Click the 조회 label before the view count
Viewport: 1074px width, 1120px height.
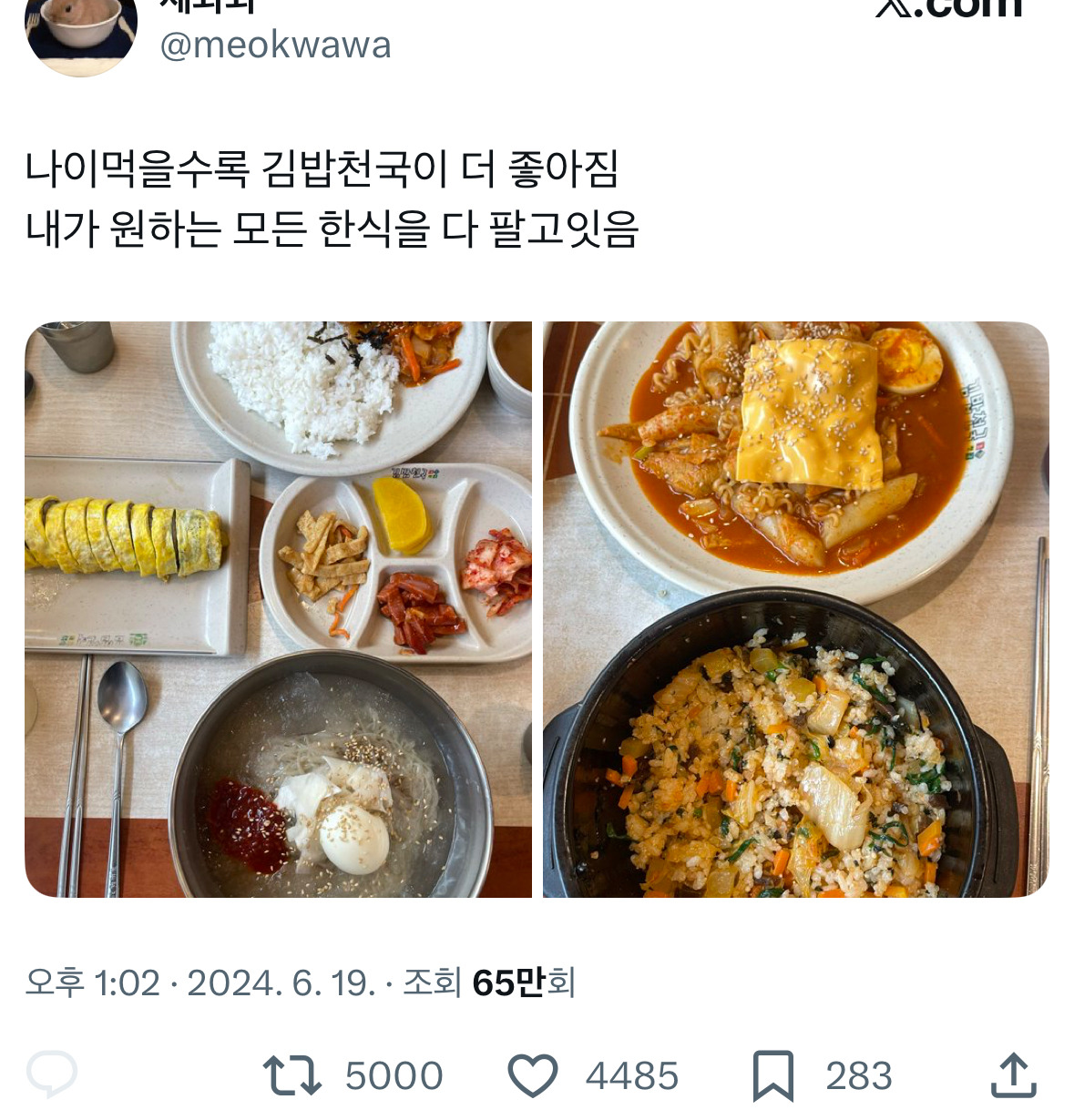[x=432, y=983]
